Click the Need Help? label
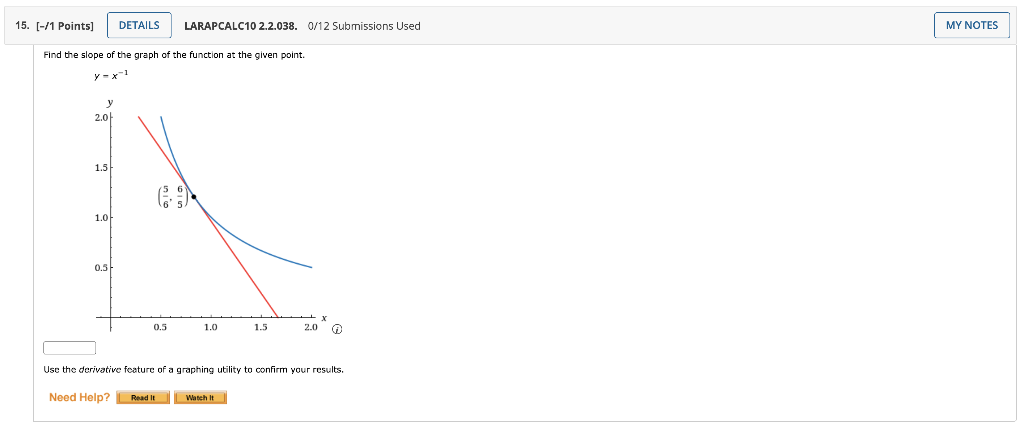Image resolution: width=1024 pixels, height=434 pixels. (79, 398)
